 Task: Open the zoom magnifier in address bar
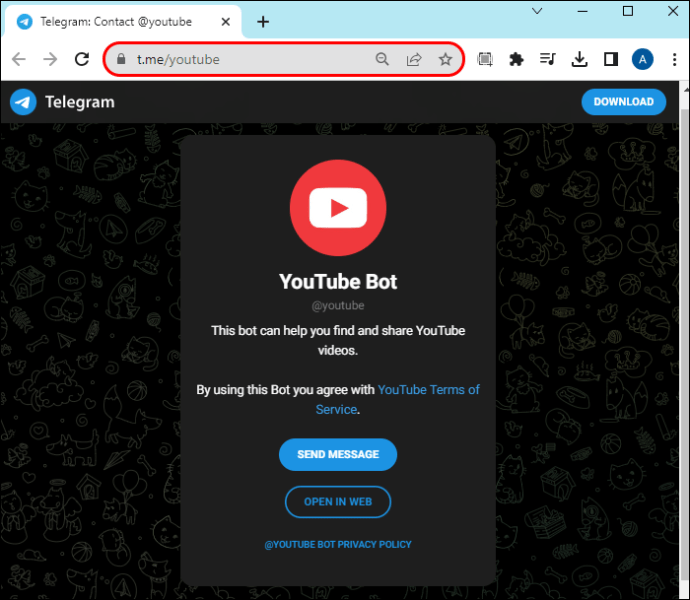tap(382, 60)
